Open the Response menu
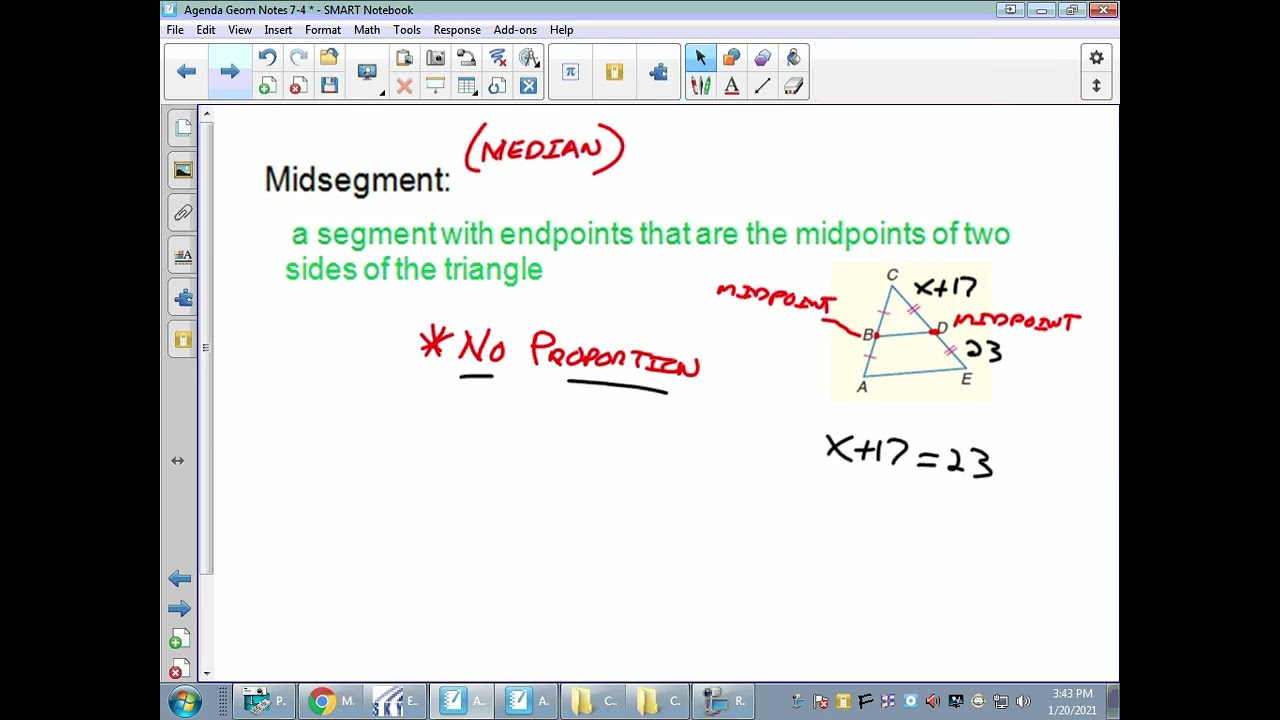 (457, 30)
